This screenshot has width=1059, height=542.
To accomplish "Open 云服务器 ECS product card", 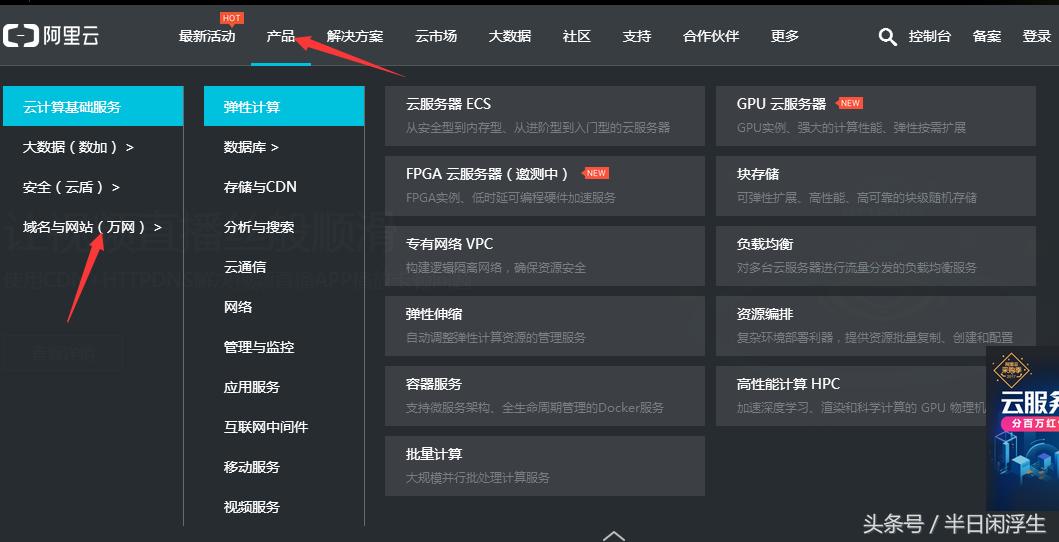I will (x=545, y=115).
